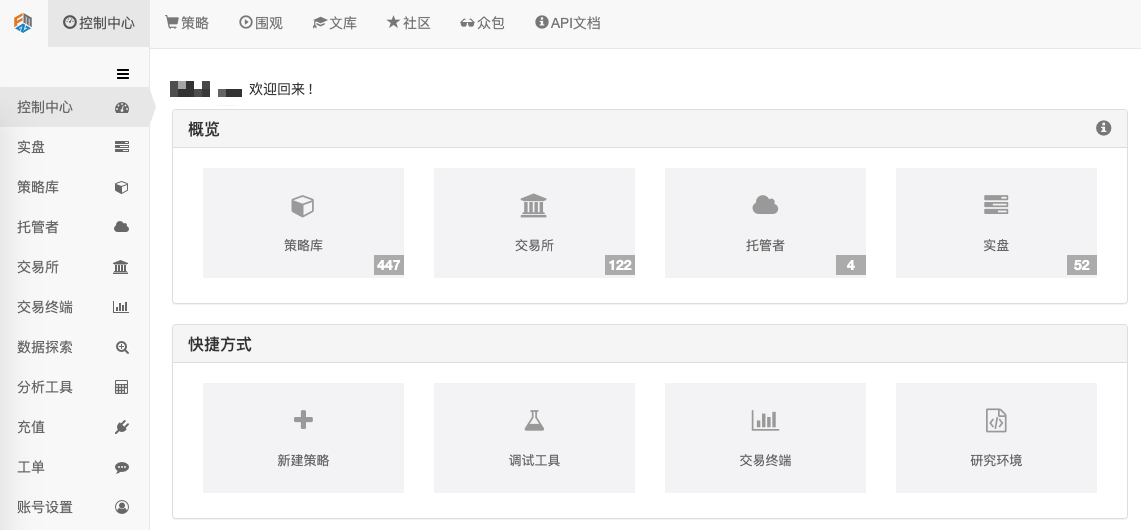Click the chat bubble icon beside 工单
Viewport: 1141px width, 530px height.
122,467
